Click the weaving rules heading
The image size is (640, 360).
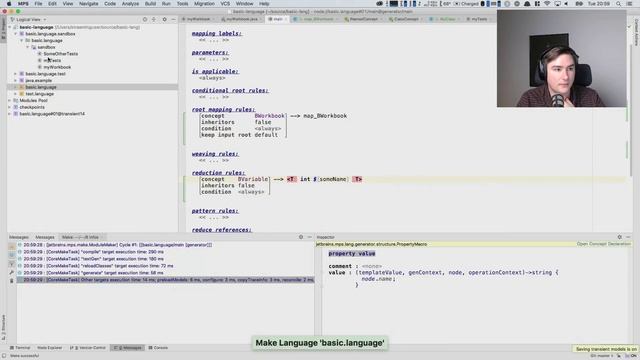(215, 154)
